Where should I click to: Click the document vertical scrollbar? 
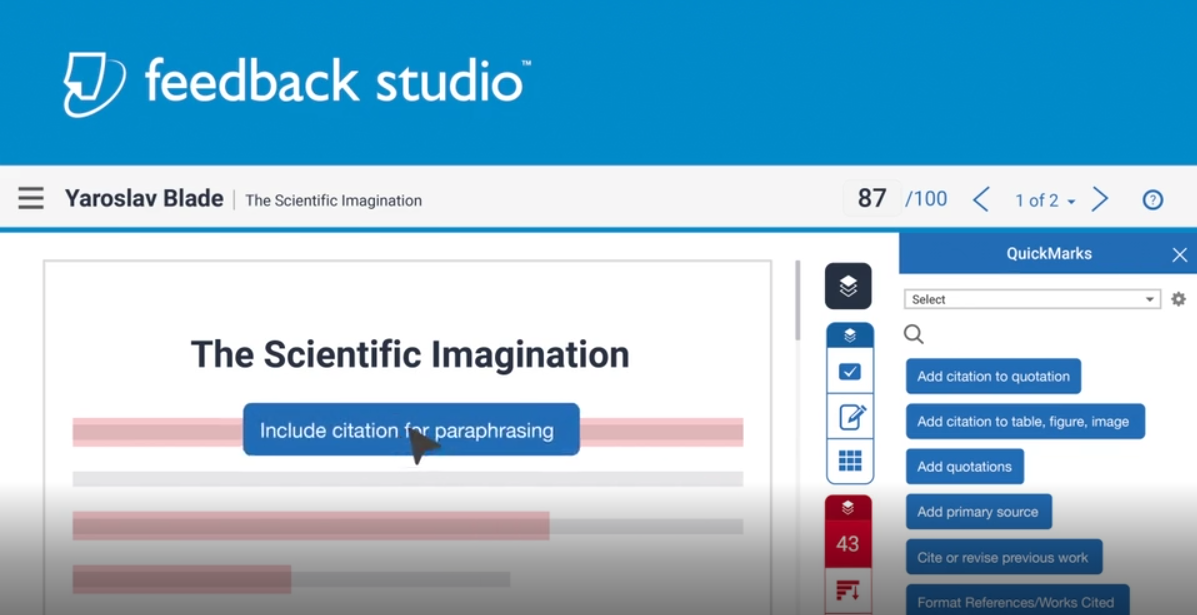(x=798, y=301)
